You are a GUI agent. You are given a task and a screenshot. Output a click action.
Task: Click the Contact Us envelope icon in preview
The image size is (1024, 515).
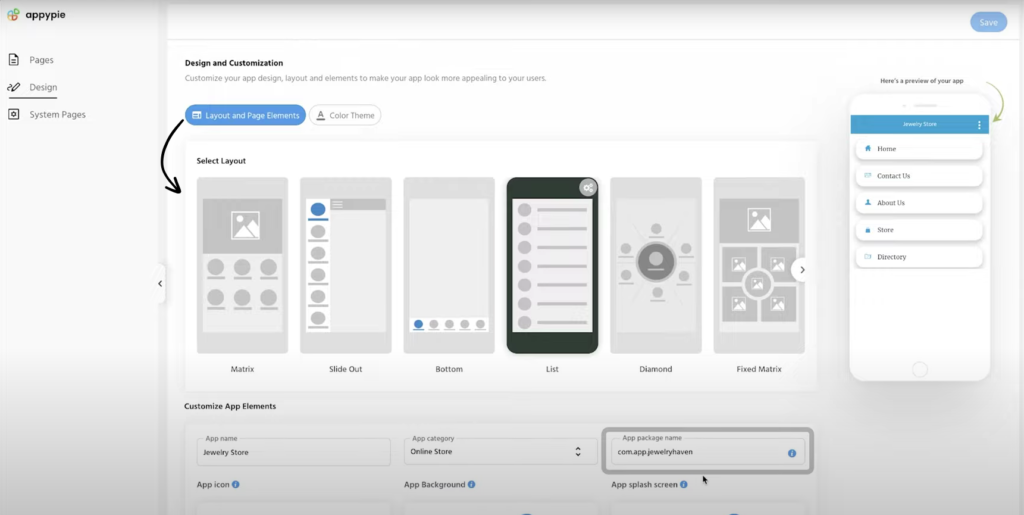tap(868, 176)
